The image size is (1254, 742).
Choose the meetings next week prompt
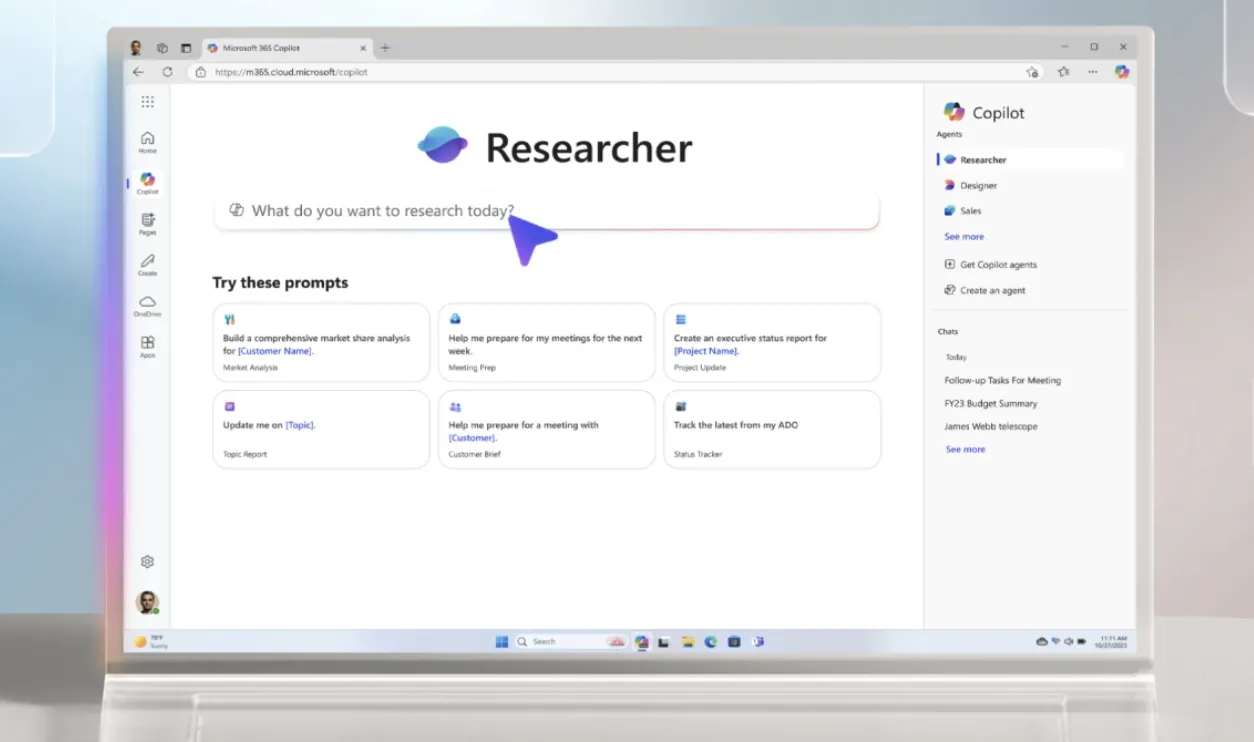(547, 343)
